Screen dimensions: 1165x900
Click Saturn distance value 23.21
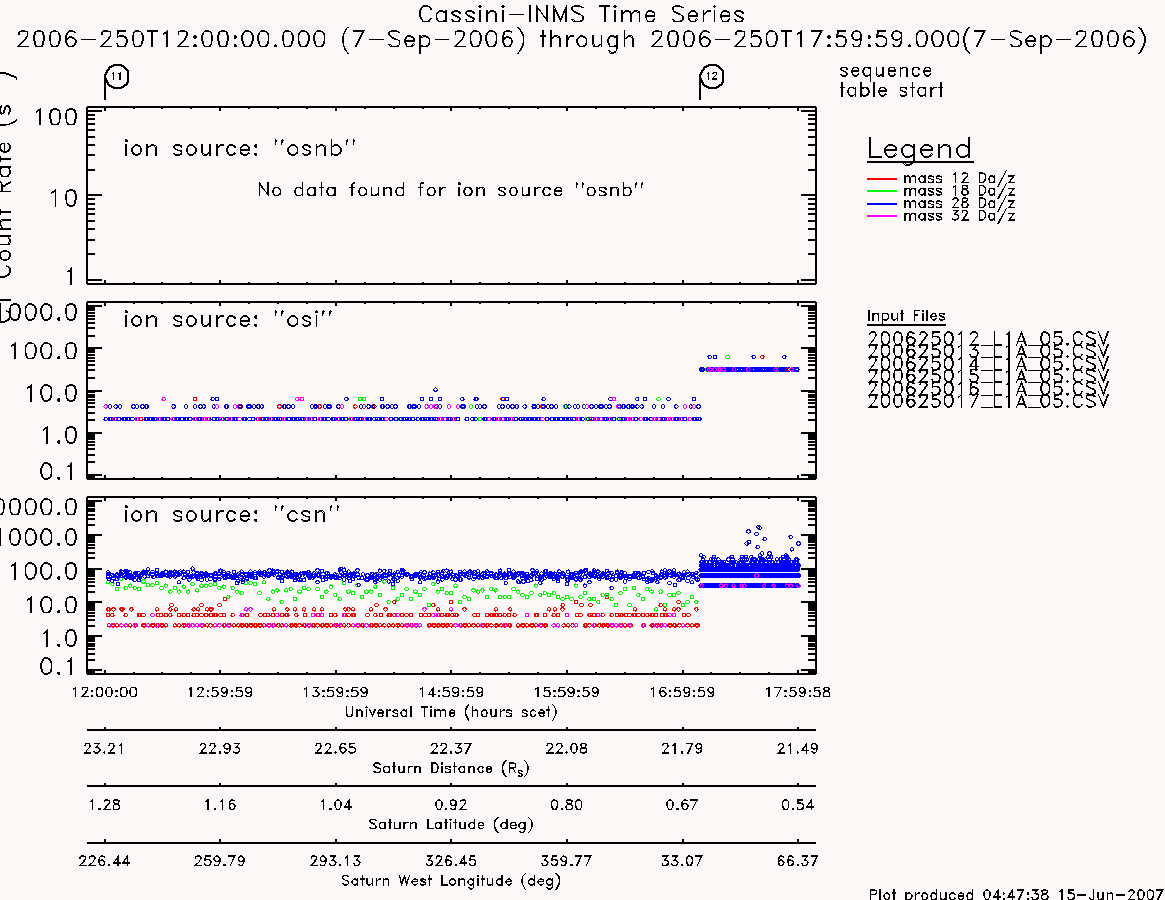pos(104,748)
